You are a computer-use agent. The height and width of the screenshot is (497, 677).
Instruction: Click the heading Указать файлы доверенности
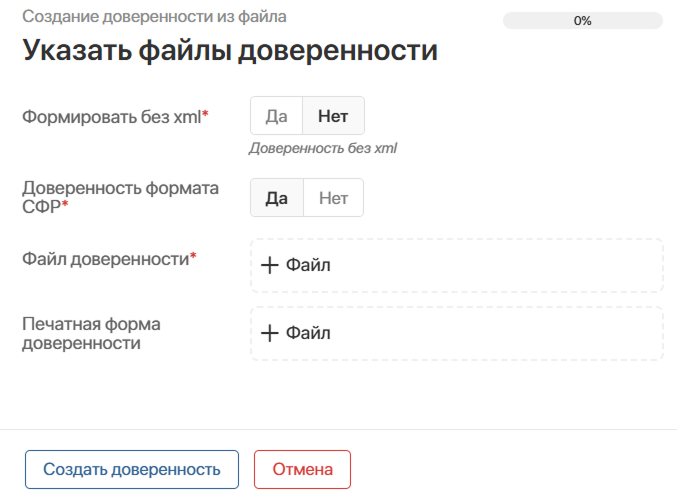click(x=230, y=51)
